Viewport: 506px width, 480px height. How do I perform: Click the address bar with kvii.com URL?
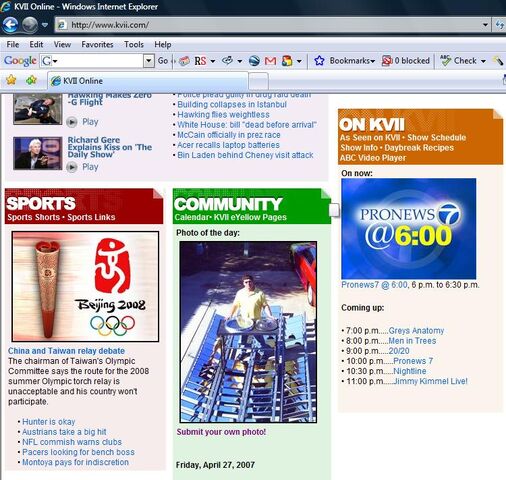pos(268,25)
